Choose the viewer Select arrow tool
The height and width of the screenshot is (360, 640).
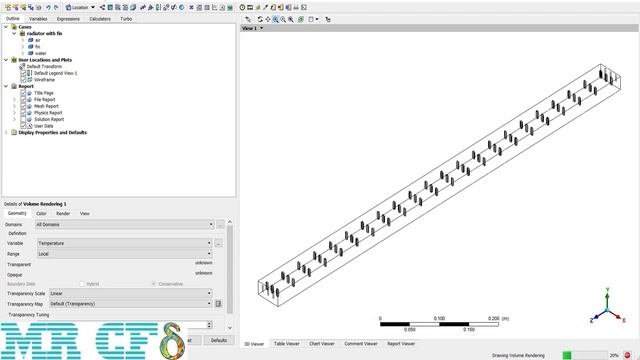click(x=248, y=19)
